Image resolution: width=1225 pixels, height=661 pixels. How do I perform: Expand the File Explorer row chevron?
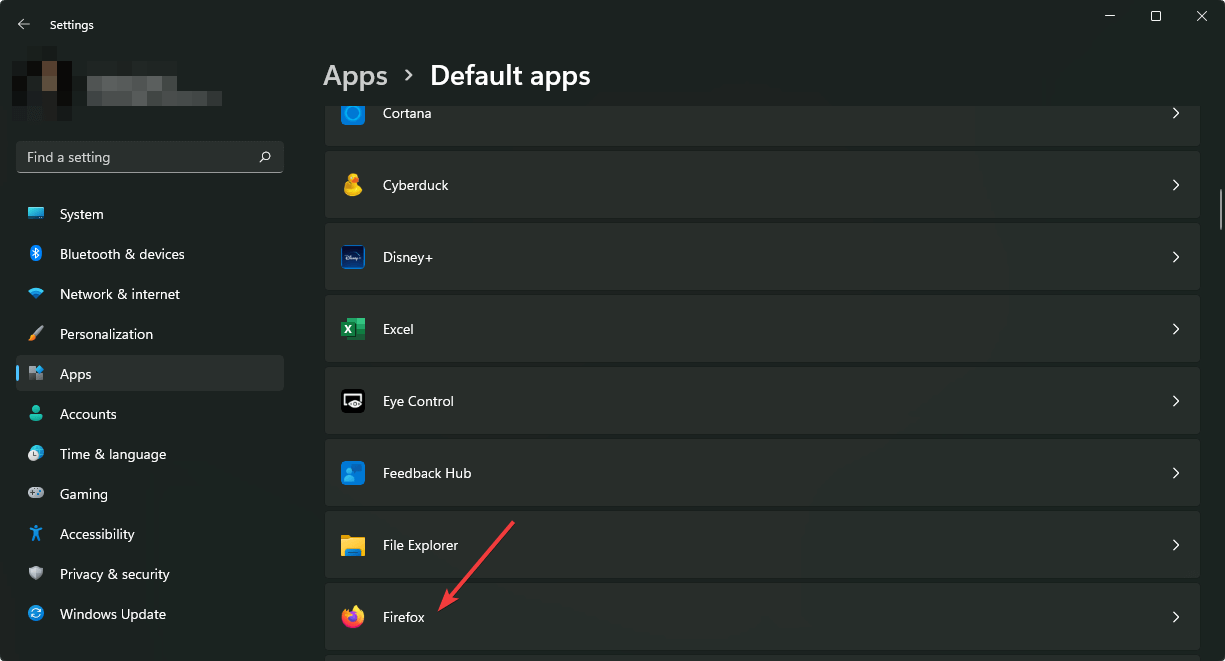pyautogui.click(x=1176, y=545)
